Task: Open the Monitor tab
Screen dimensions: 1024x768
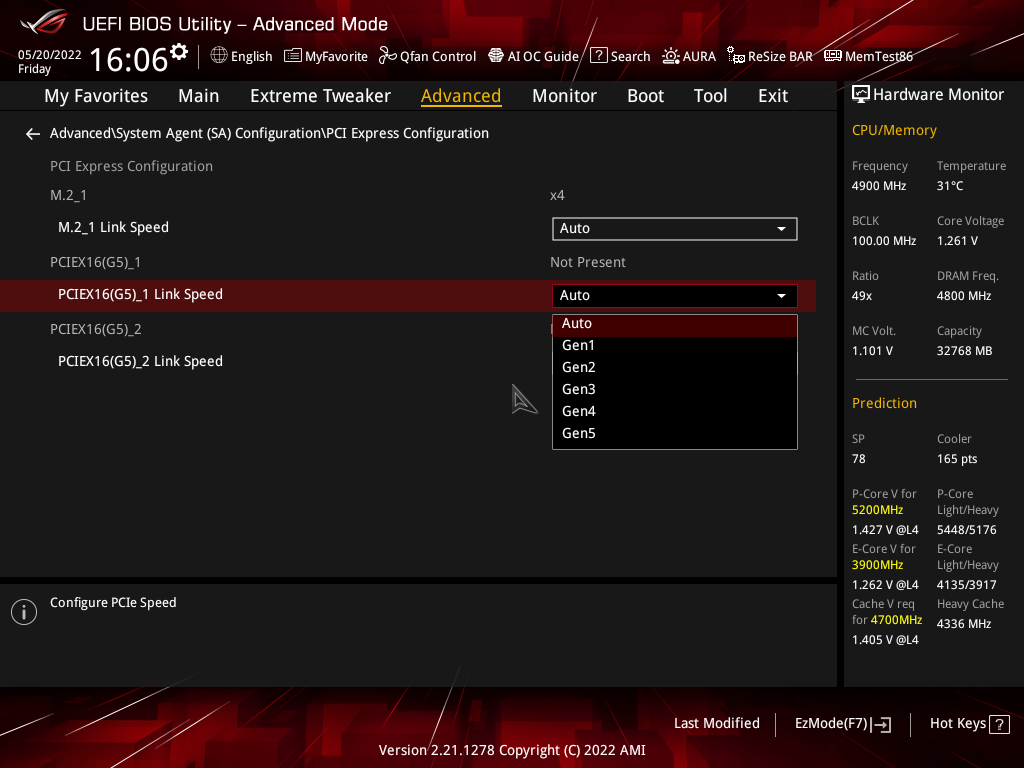Action: click(x=564, y=96)
